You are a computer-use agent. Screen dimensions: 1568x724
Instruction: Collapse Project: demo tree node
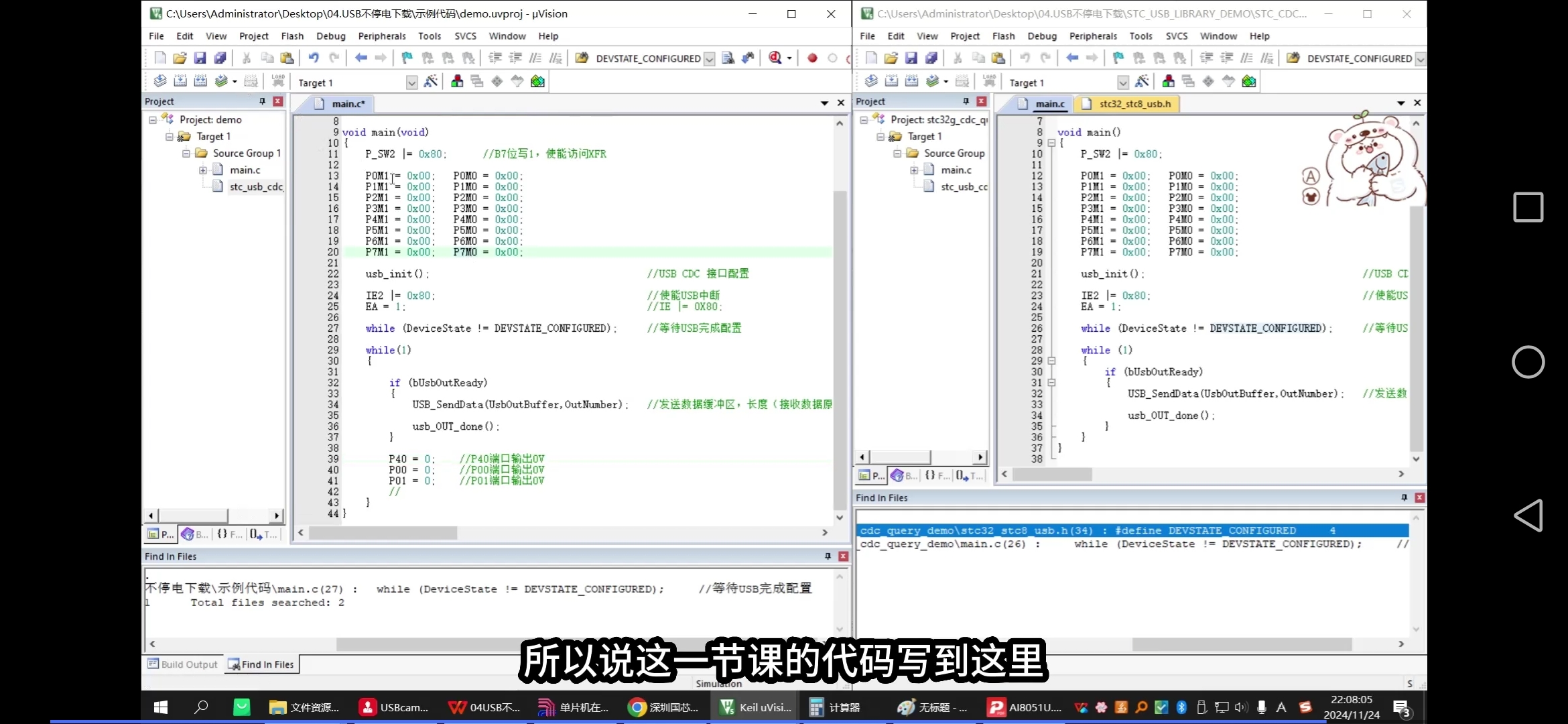click(153, 120)
